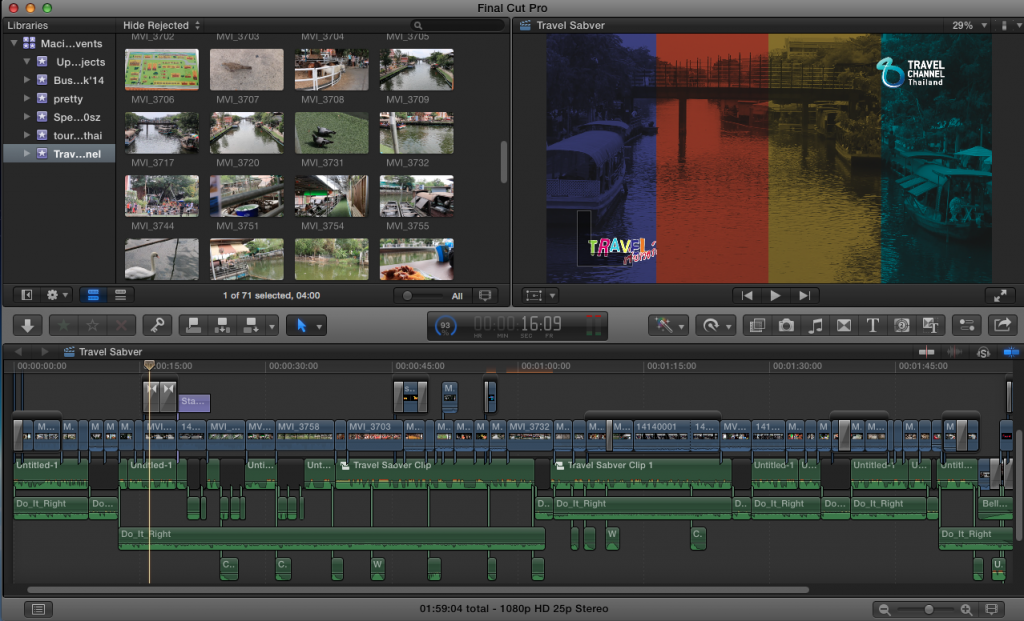Screen dimensions: 1024x621
Task: Show the Titles browser
Action: [872, 325]
